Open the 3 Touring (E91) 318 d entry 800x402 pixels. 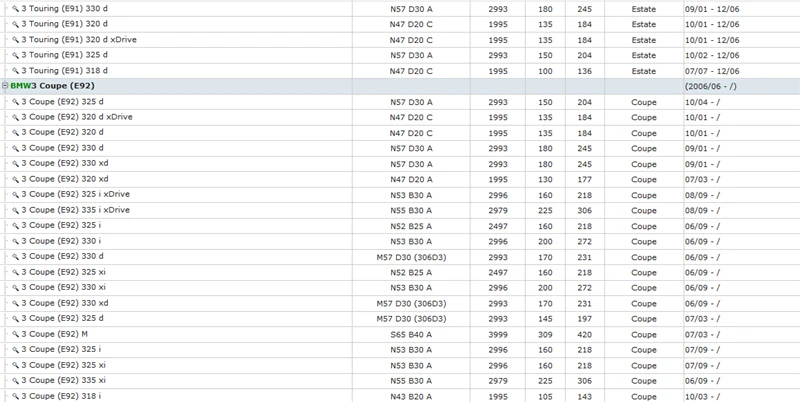click(x=64, y=71)
